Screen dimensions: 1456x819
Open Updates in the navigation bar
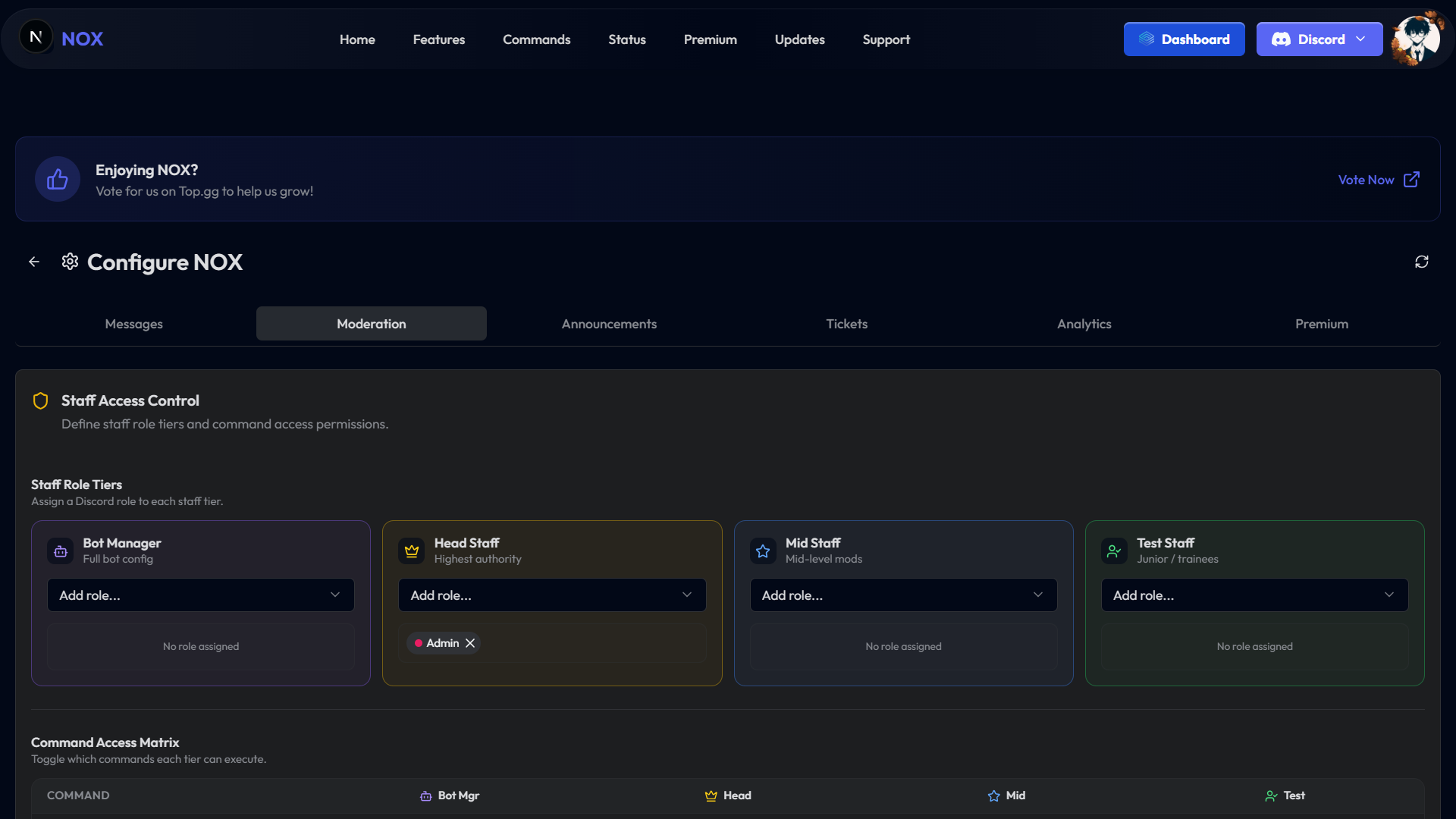800,39
